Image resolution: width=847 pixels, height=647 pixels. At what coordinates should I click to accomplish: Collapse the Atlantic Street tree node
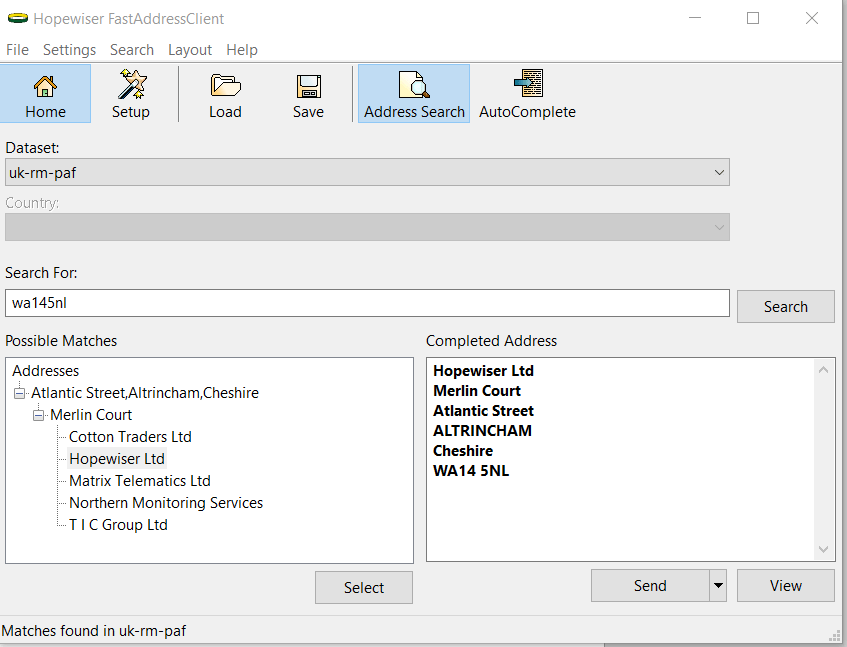coord(19,393)
